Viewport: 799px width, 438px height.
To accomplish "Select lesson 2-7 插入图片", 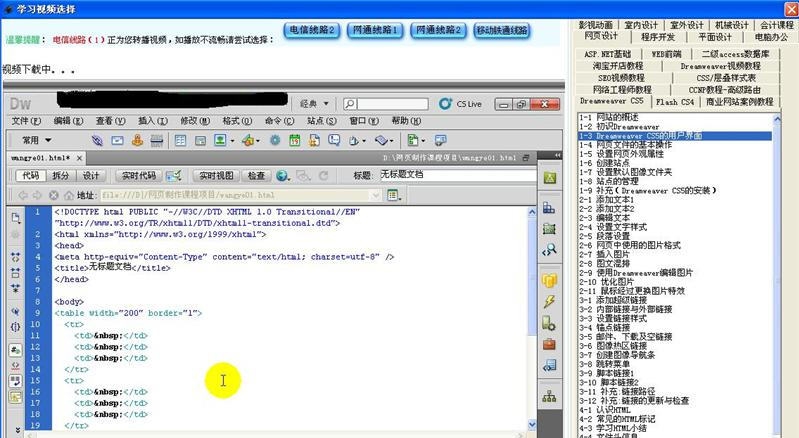I will [604, 254].
